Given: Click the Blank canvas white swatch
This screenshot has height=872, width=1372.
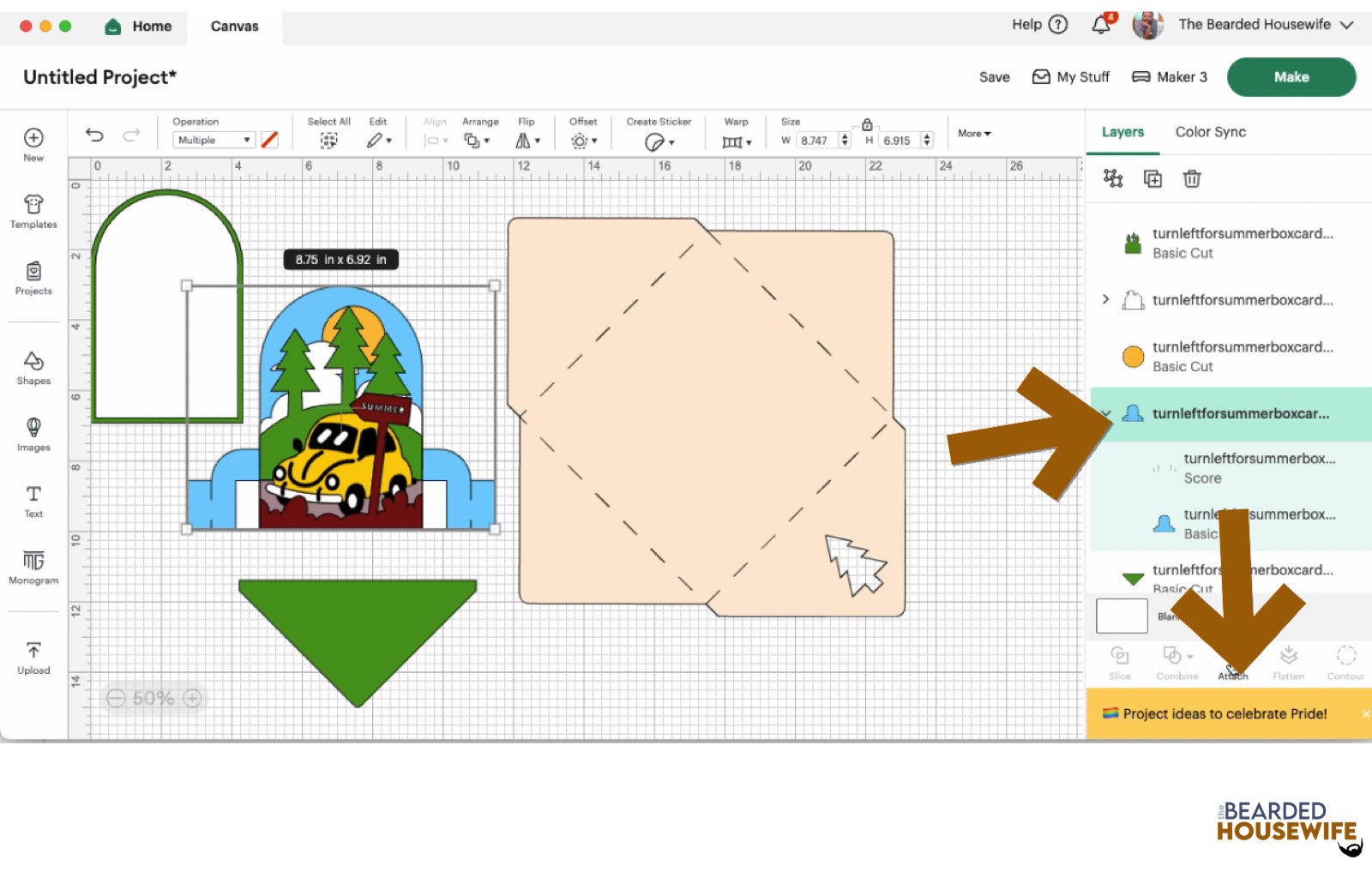Looking at the screenshot, I should click(x=1122, y=616).
